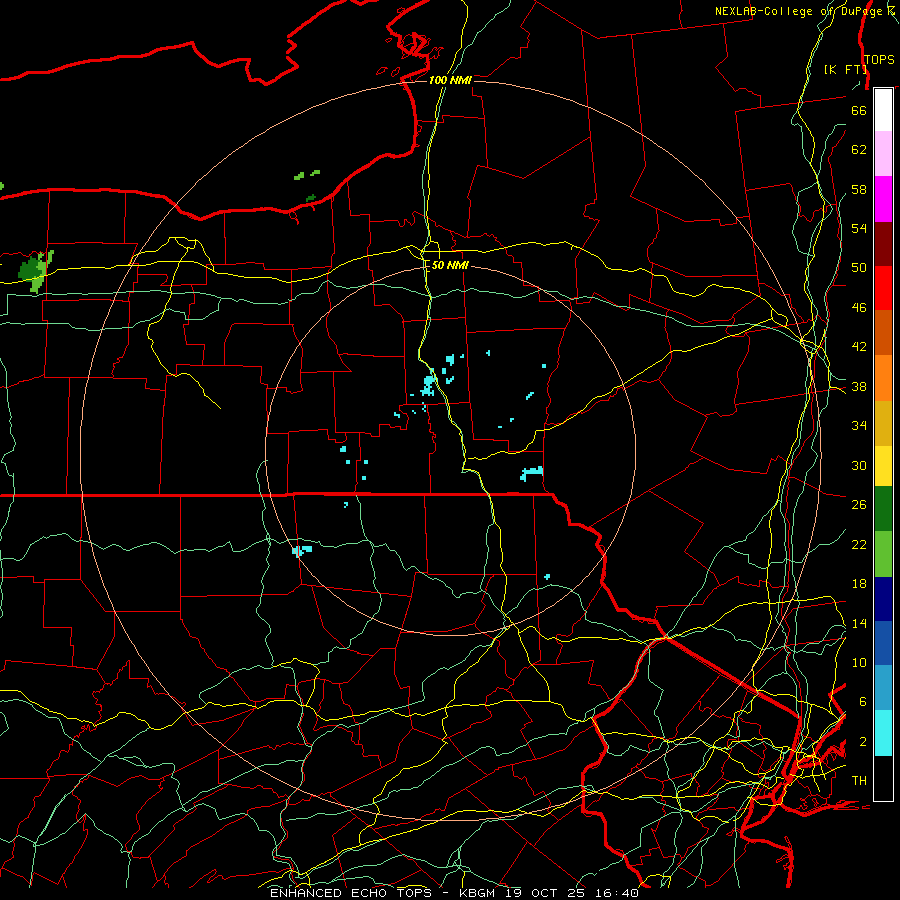This screenshot has width=900, height=900.
Task: Click the '22' legend scale value
Action: 859,544
